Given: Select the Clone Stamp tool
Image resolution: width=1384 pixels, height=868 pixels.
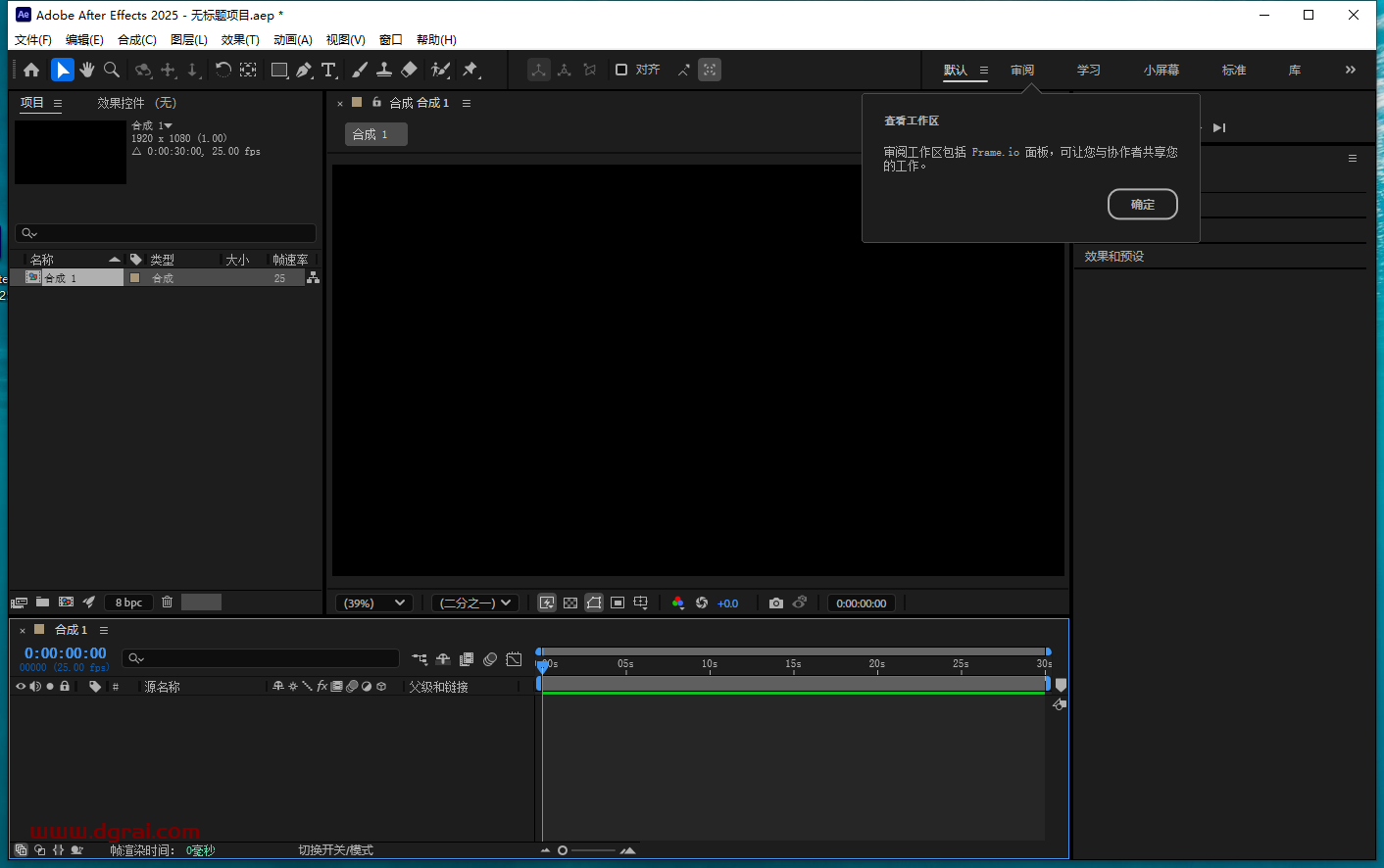Looking at the screenshot, I should pyautogui.click(x=384, y=70).
